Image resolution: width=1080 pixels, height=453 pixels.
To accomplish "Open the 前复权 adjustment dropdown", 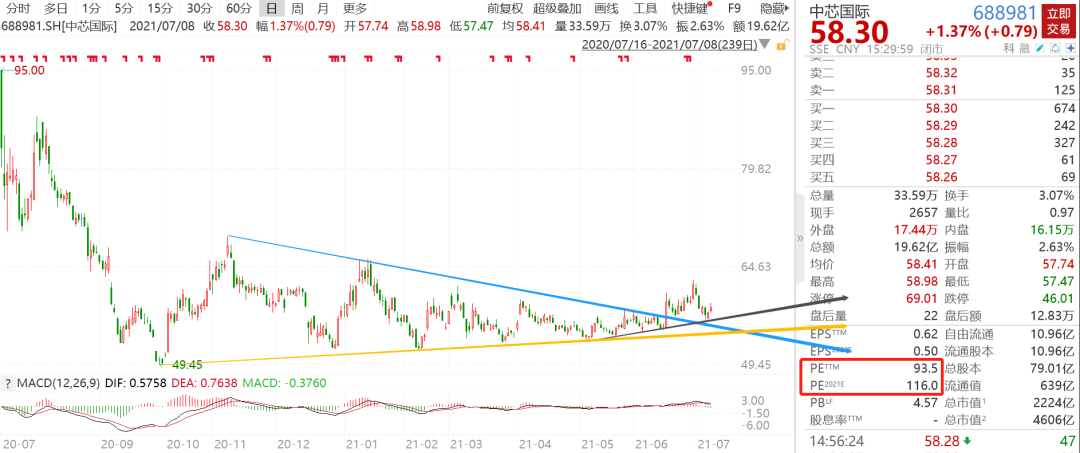I will tap(505, 9).
